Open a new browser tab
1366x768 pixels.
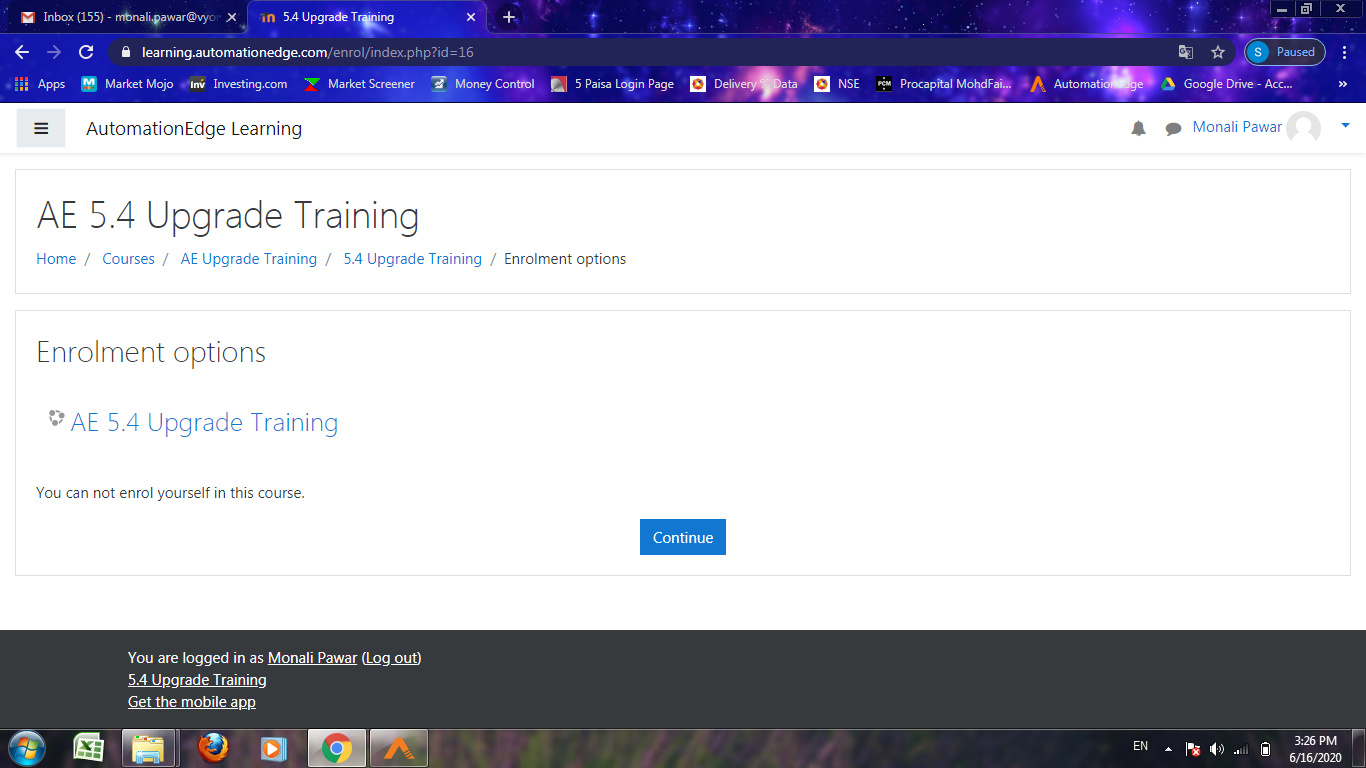point(509,17)
